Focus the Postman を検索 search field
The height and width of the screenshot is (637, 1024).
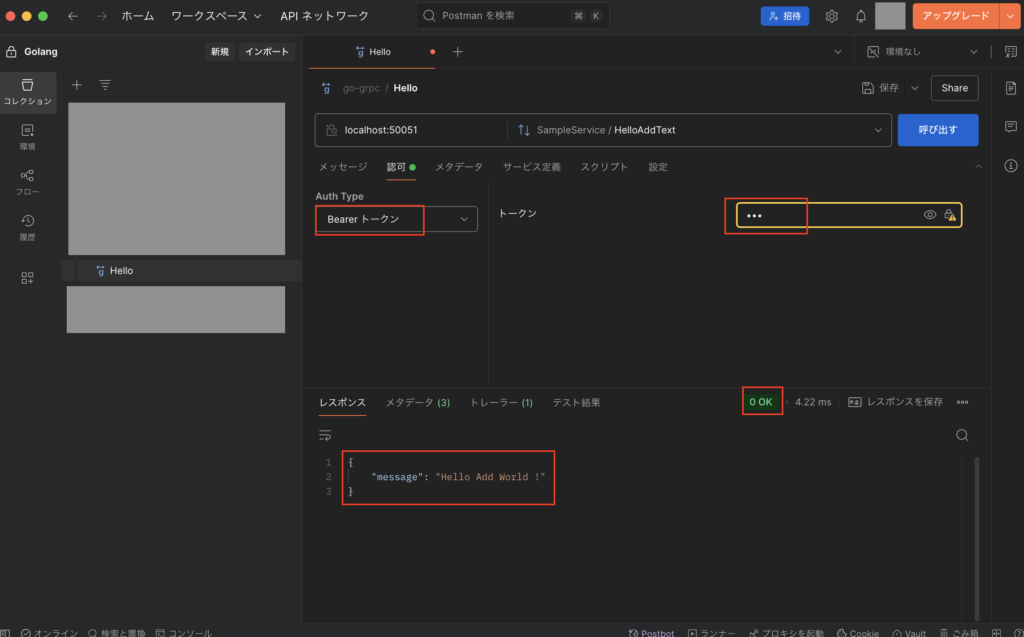tap(512, 16)
